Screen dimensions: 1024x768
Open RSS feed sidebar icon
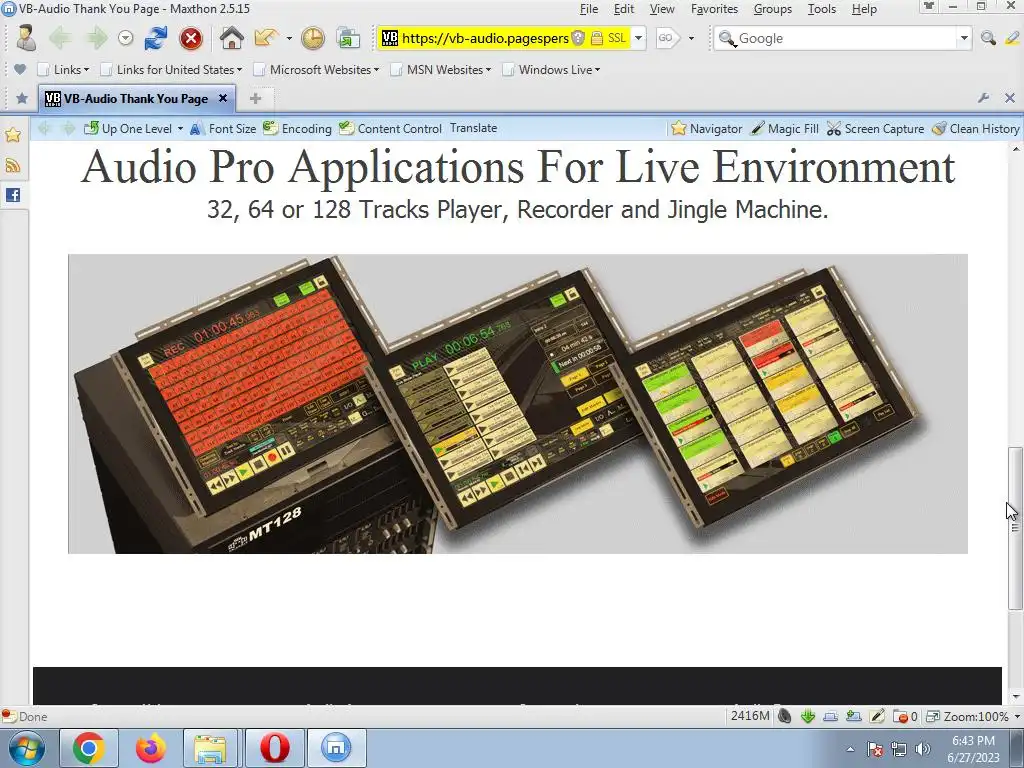[13, 165]
